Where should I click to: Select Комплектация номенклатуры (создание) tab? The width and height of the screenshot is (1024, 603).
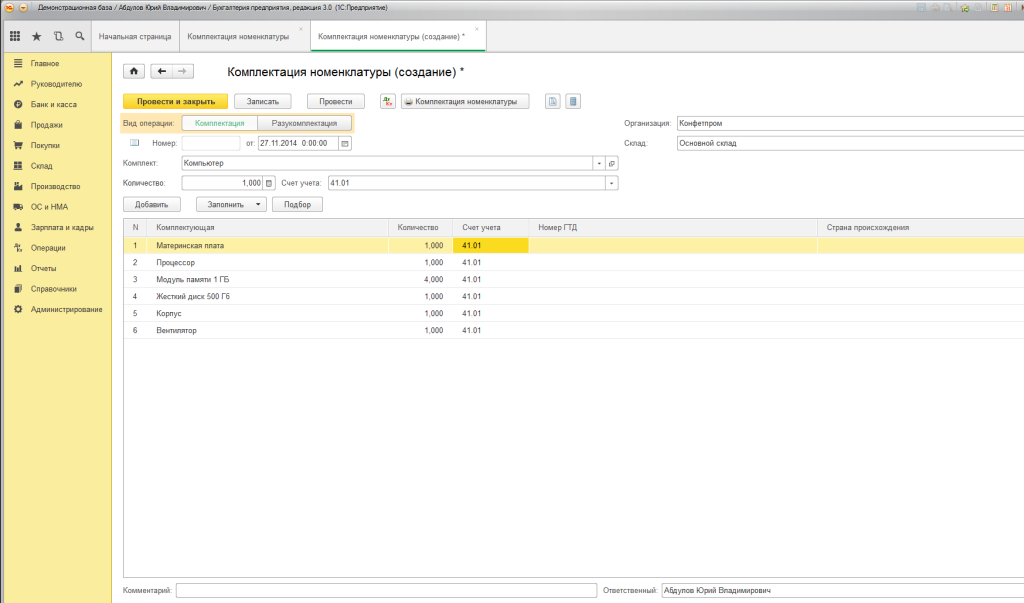tap(391, 37)
